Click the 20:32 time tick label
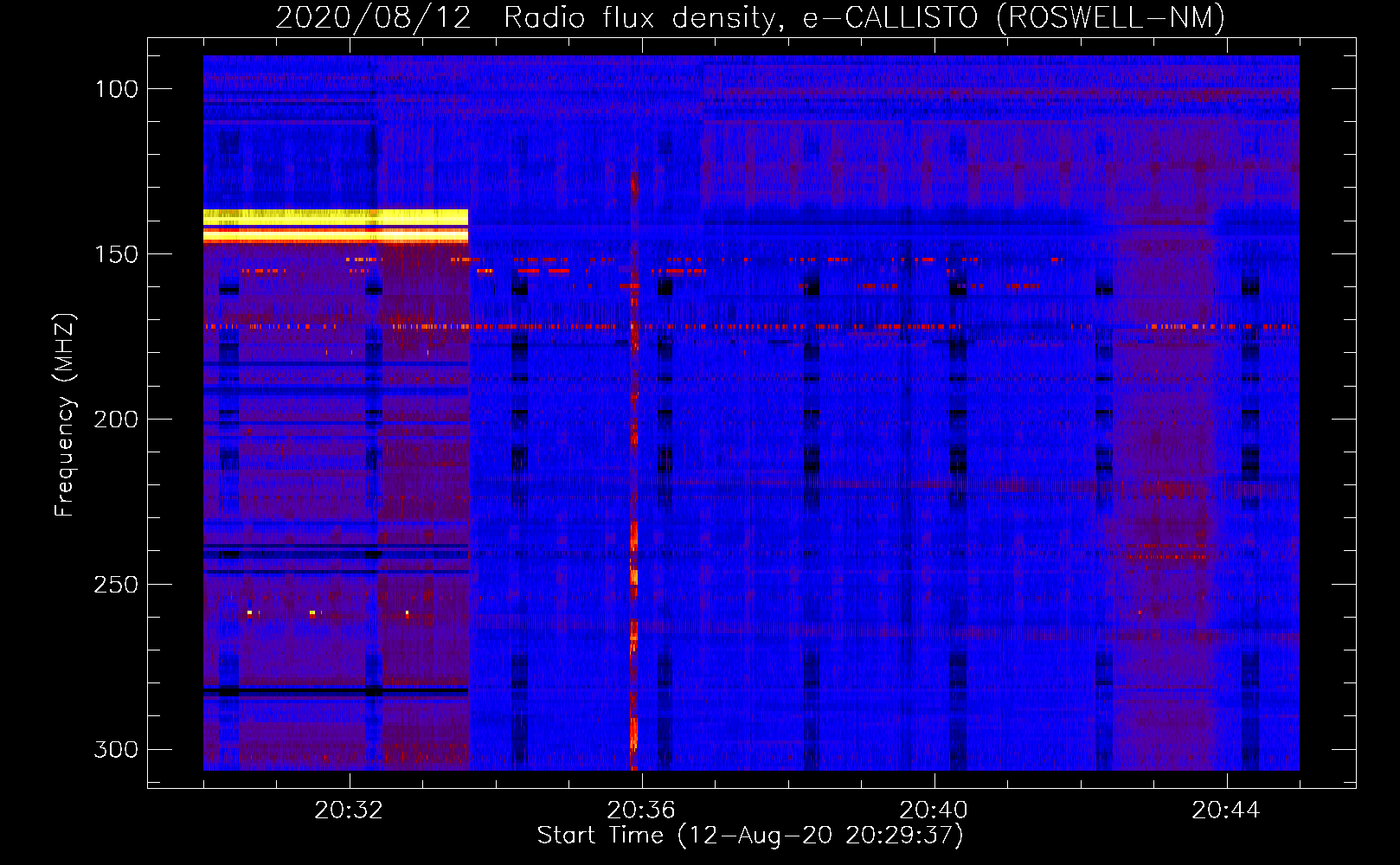This screenshot has height=865, width=1400. (349, 811)
